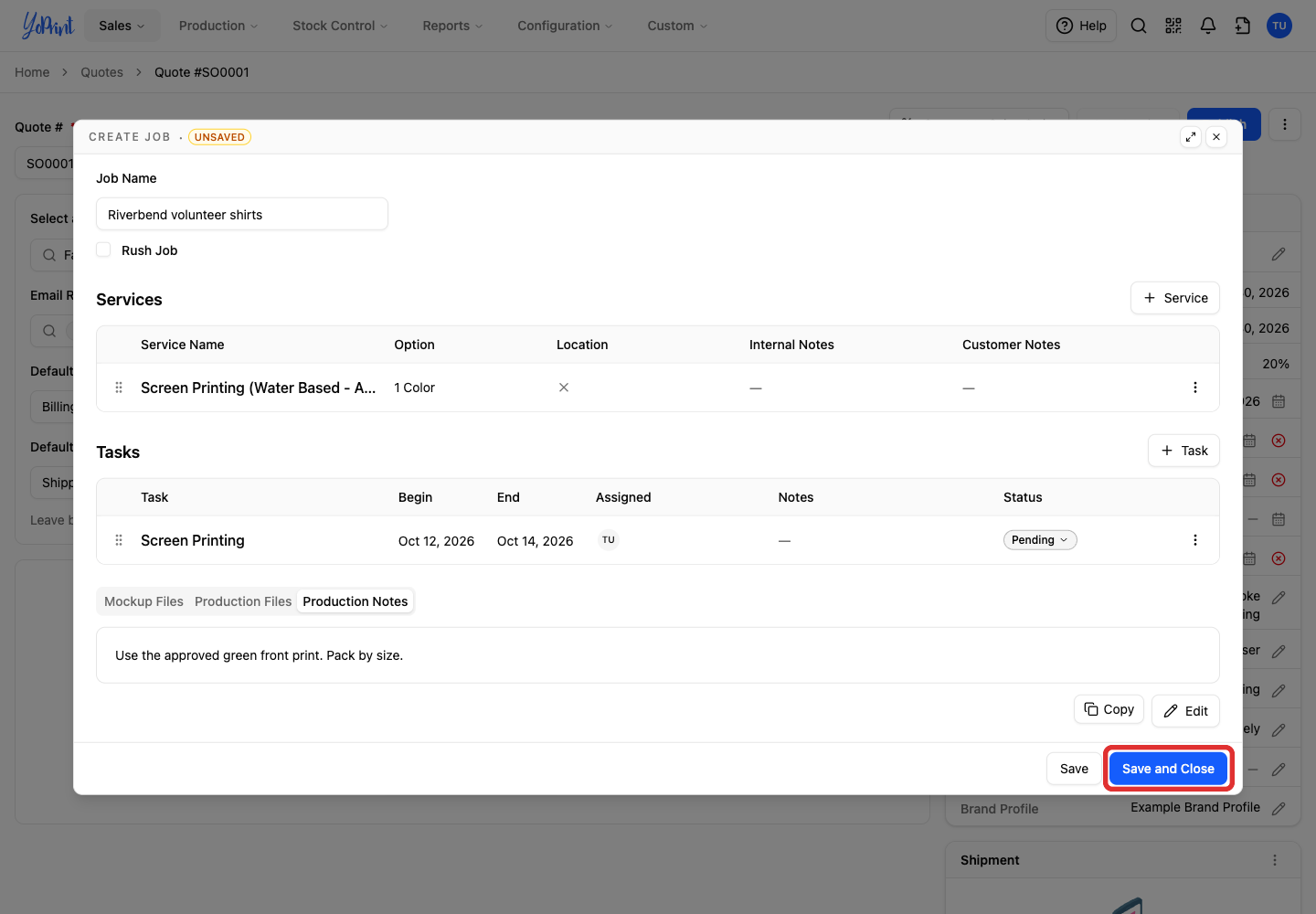Go to Home breadcrumb
1316x914 pixels.
click(x=32, y=72)
